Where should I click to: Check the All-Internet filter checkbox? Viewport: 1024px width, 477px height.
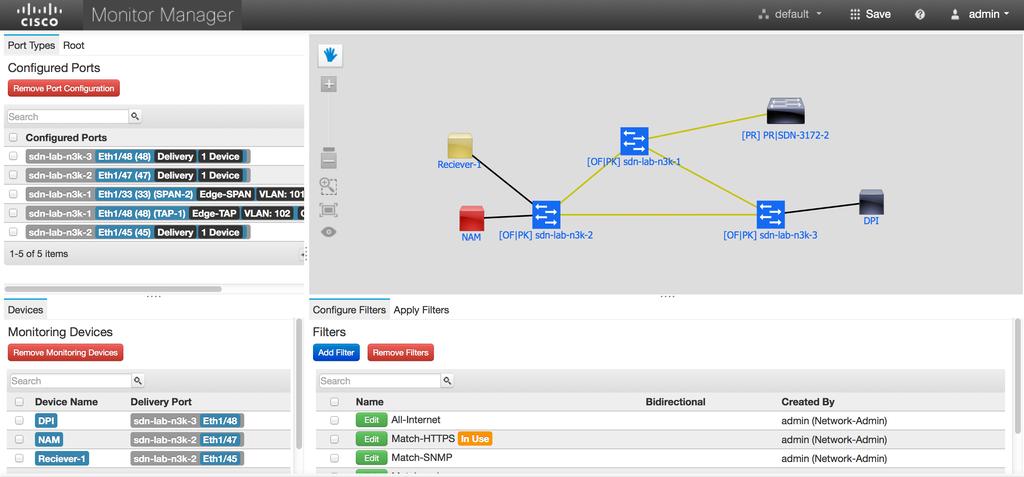point(334,420)
